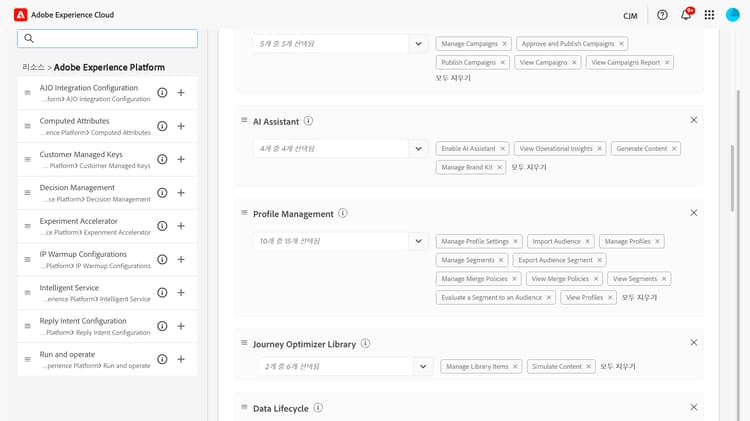Show info for Experiment Accelerator

coord(162,226)
